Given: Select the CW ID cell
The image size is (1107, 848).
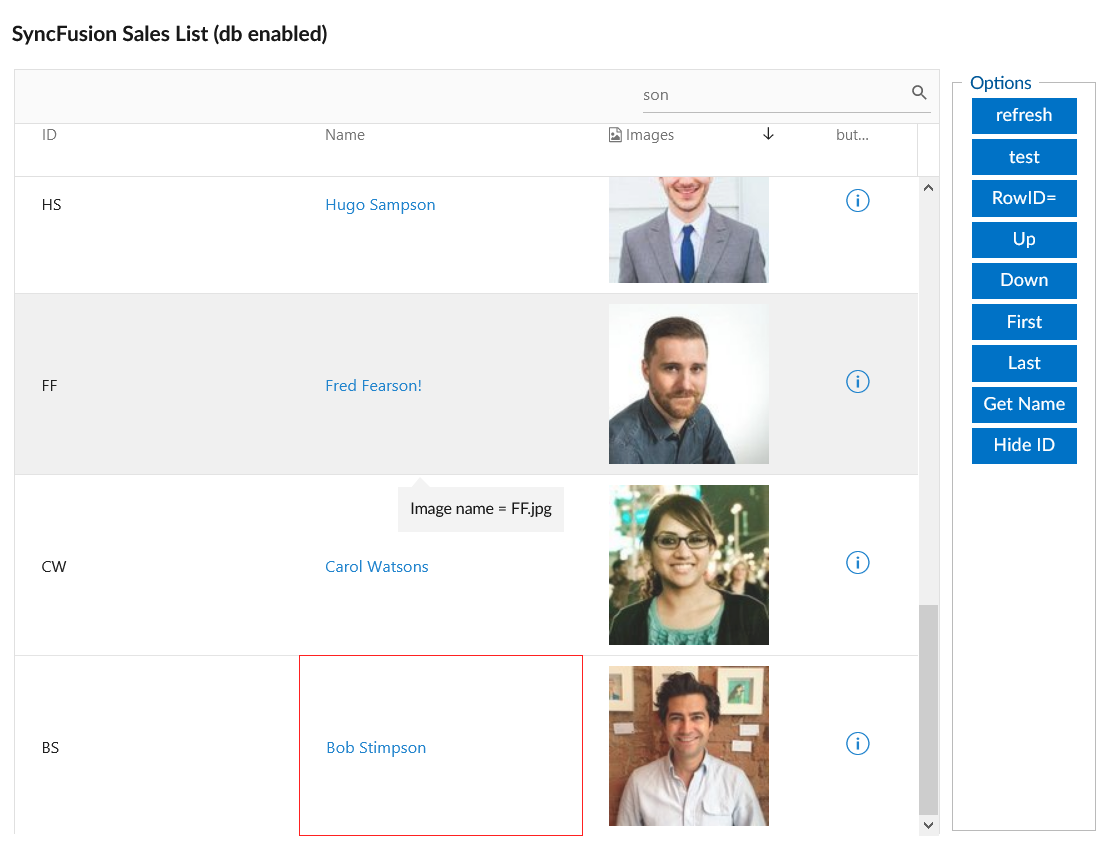Looking at the screenshot, I should (54, 566).
